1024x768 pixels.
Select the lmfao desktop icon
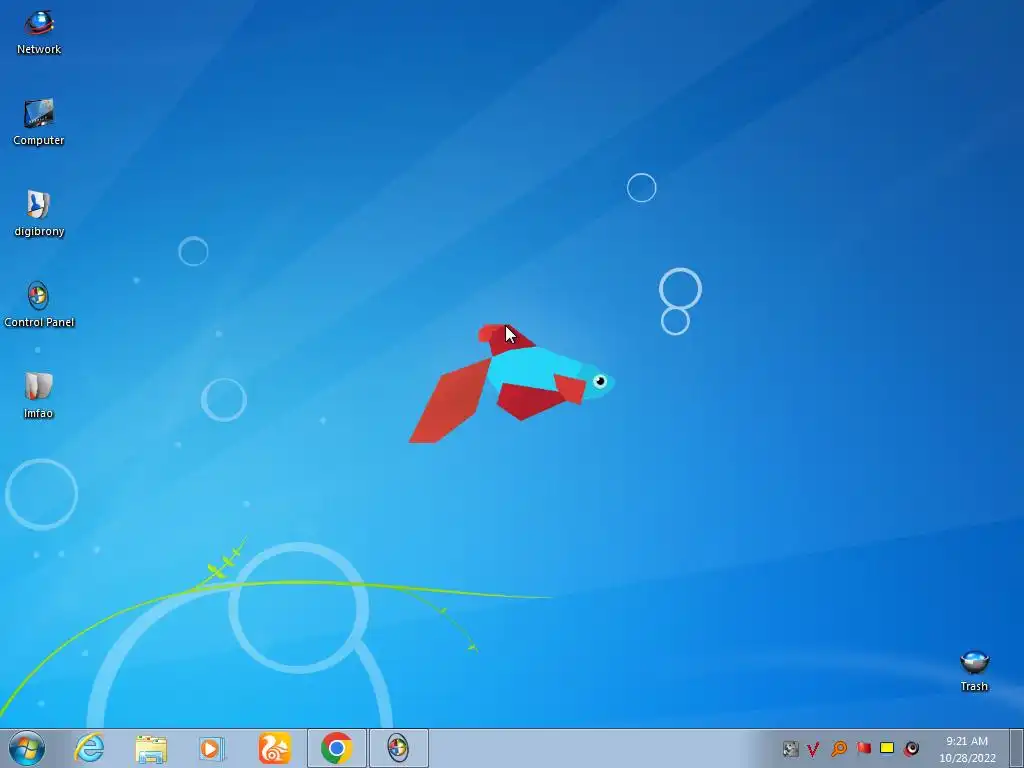[x=39, y=394]
